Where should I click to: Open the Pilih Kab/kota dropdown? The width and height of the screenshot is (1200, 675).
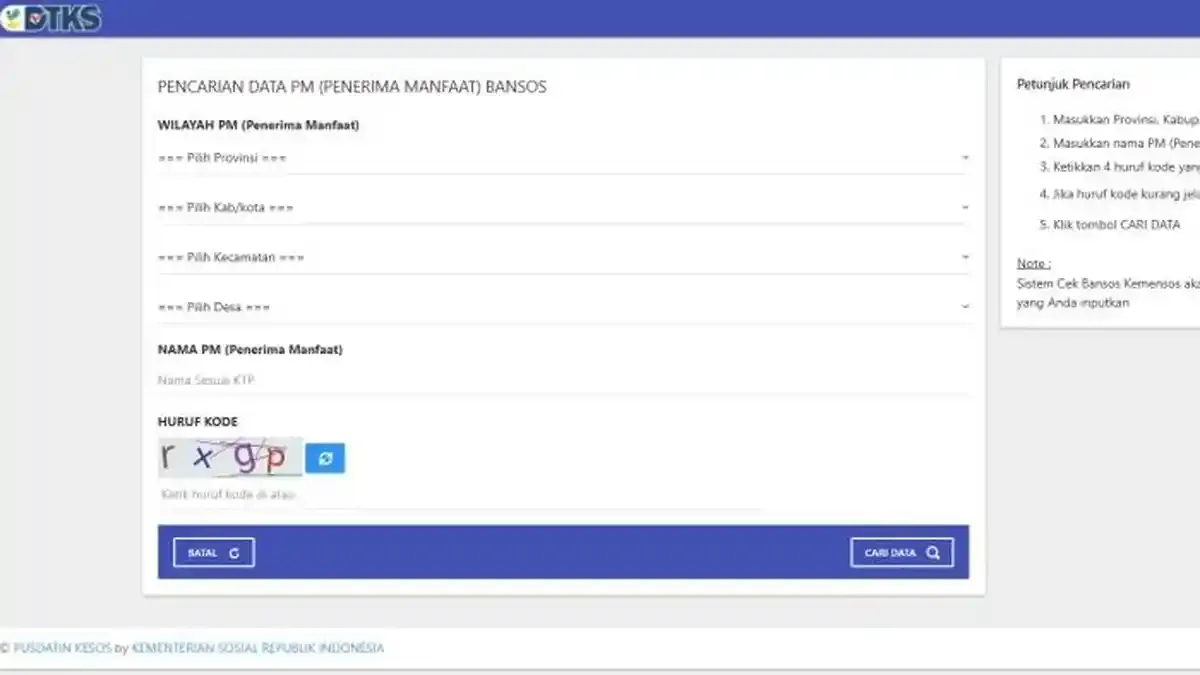tap(560, 207)
